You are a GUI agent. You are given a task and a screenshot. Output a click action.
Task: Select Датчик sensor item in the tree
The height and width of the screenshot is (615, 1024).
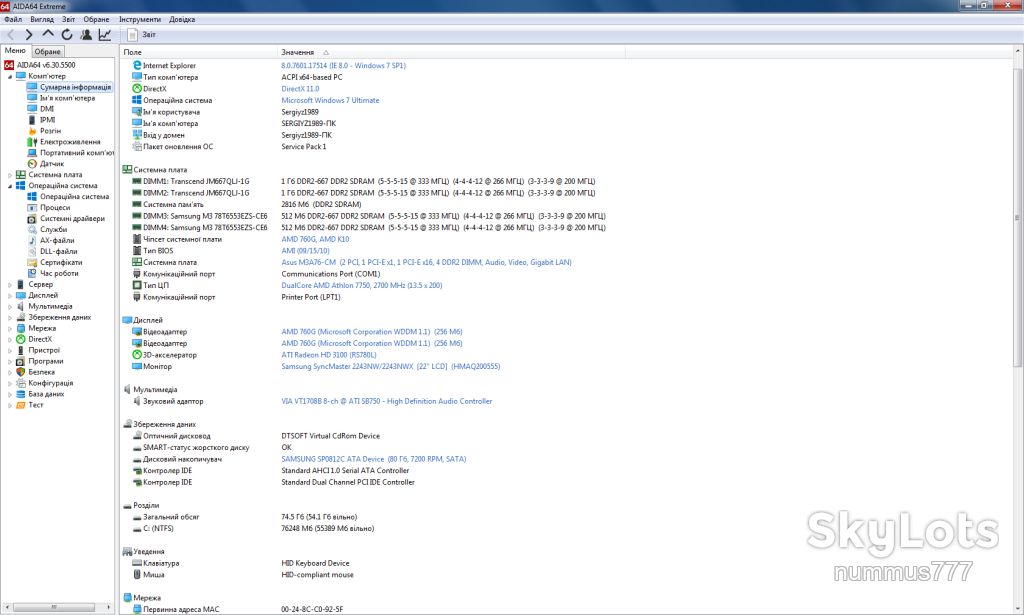(x=52, y=164)
